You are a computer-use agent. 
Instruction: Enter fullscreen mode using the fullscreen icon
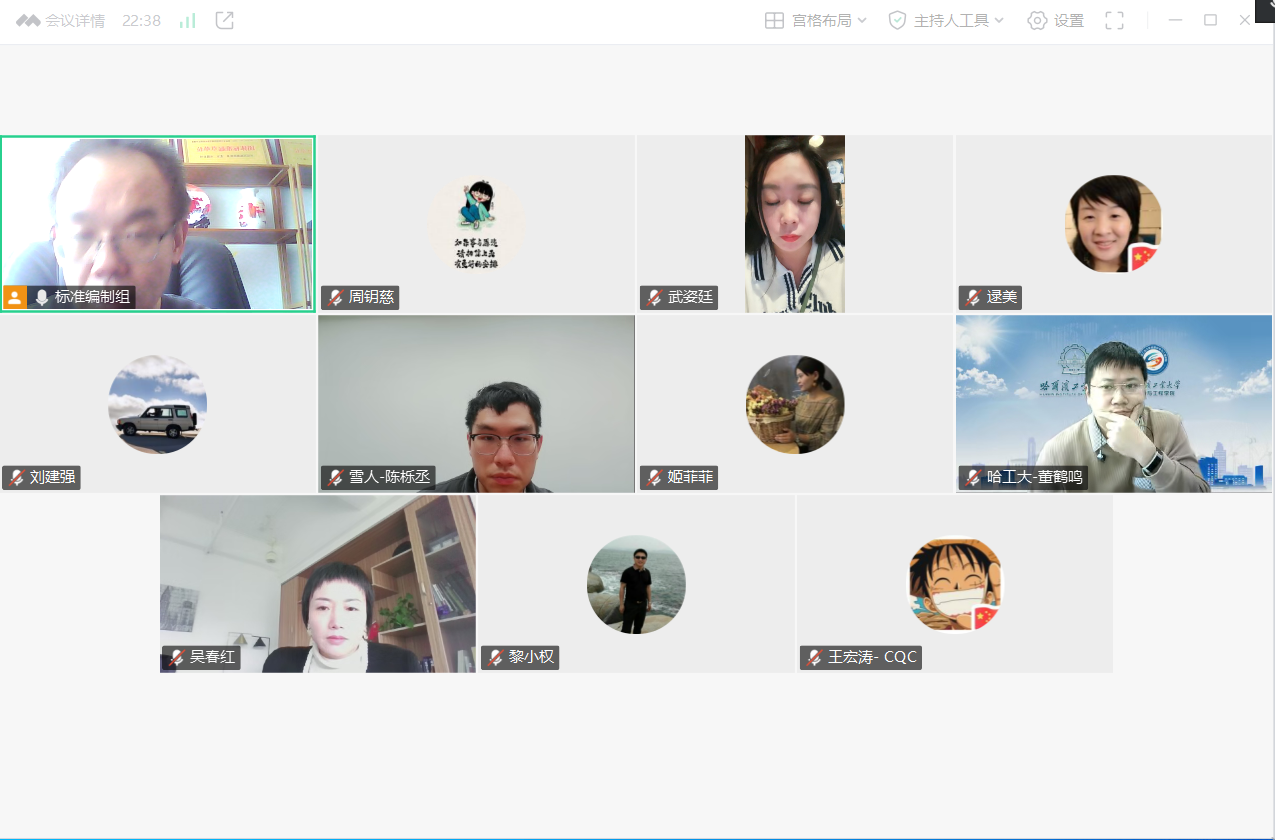coord(1114,21)
